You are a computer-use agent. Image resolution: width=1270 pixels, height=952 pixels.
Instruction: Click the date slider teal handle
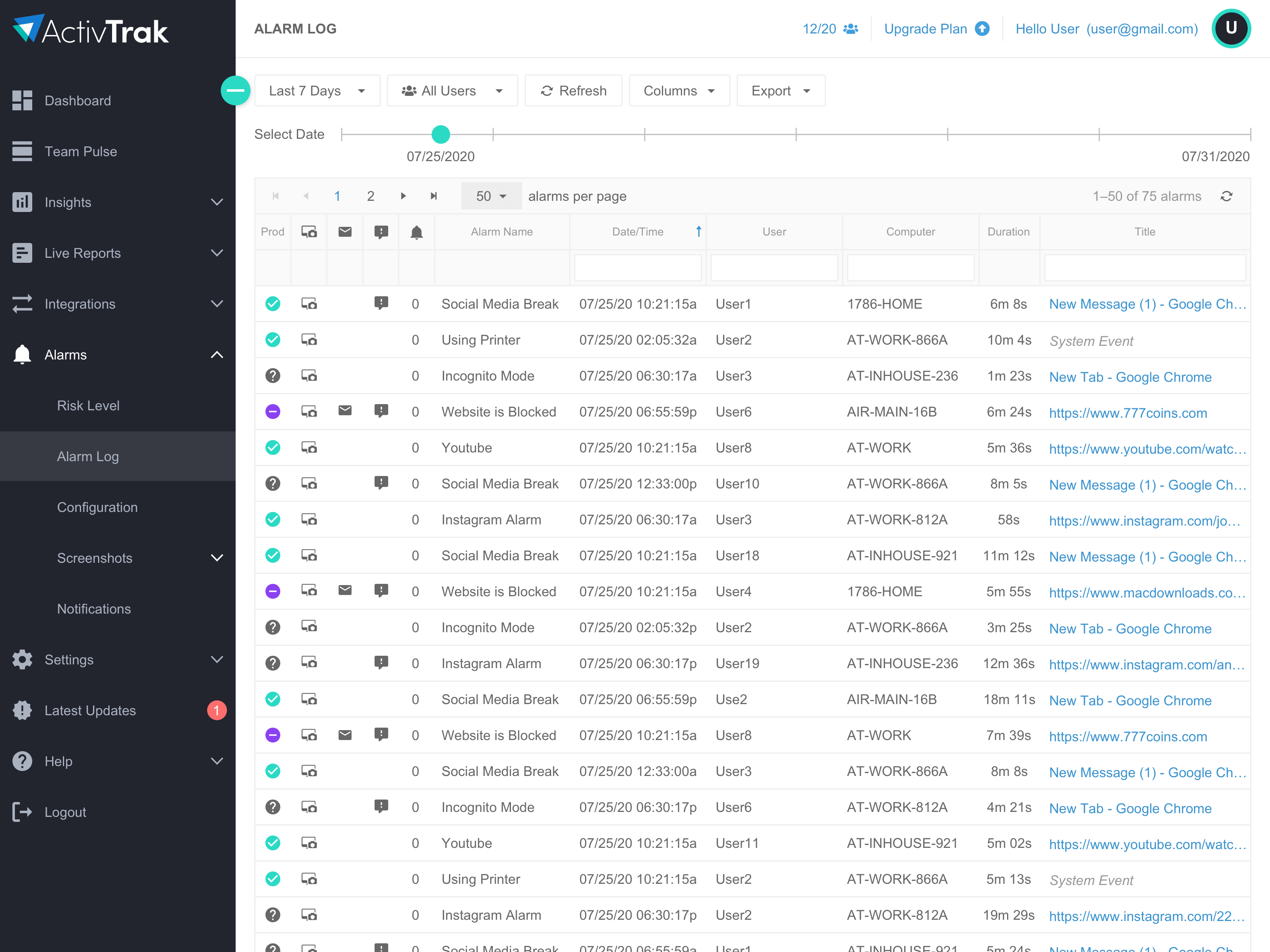point(440,134)
